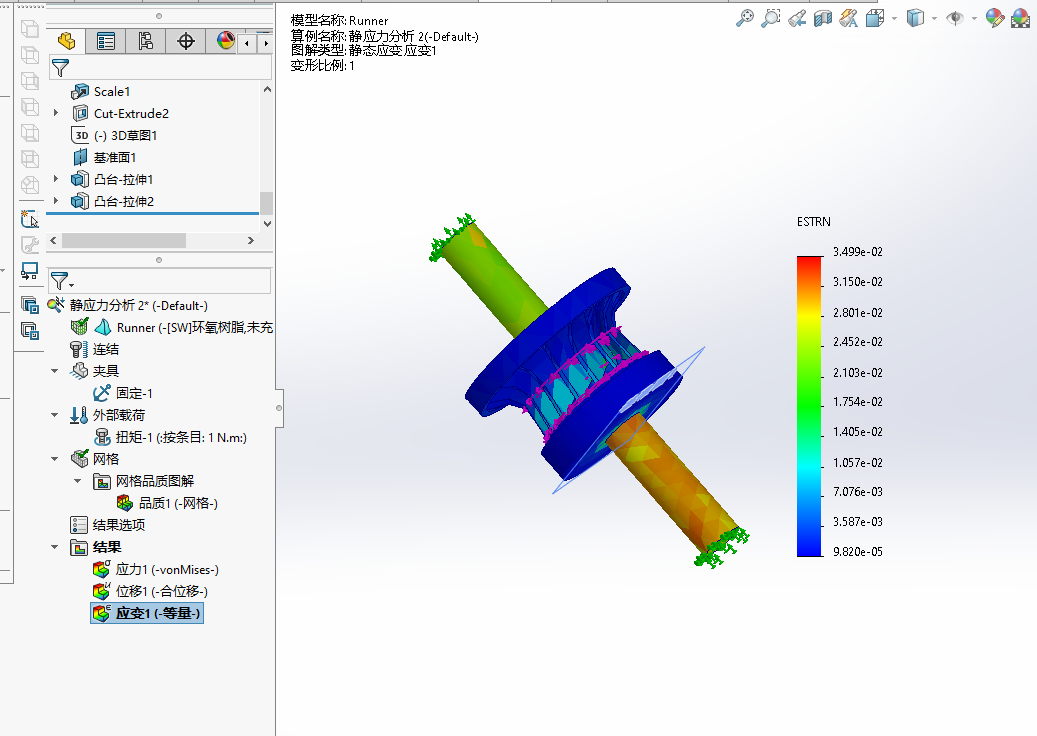Image resolution: width=1037 pixels, height=736 pixels.
Task: Select the 凸台-拉伸2 feature icon
Action: (80, 201)
